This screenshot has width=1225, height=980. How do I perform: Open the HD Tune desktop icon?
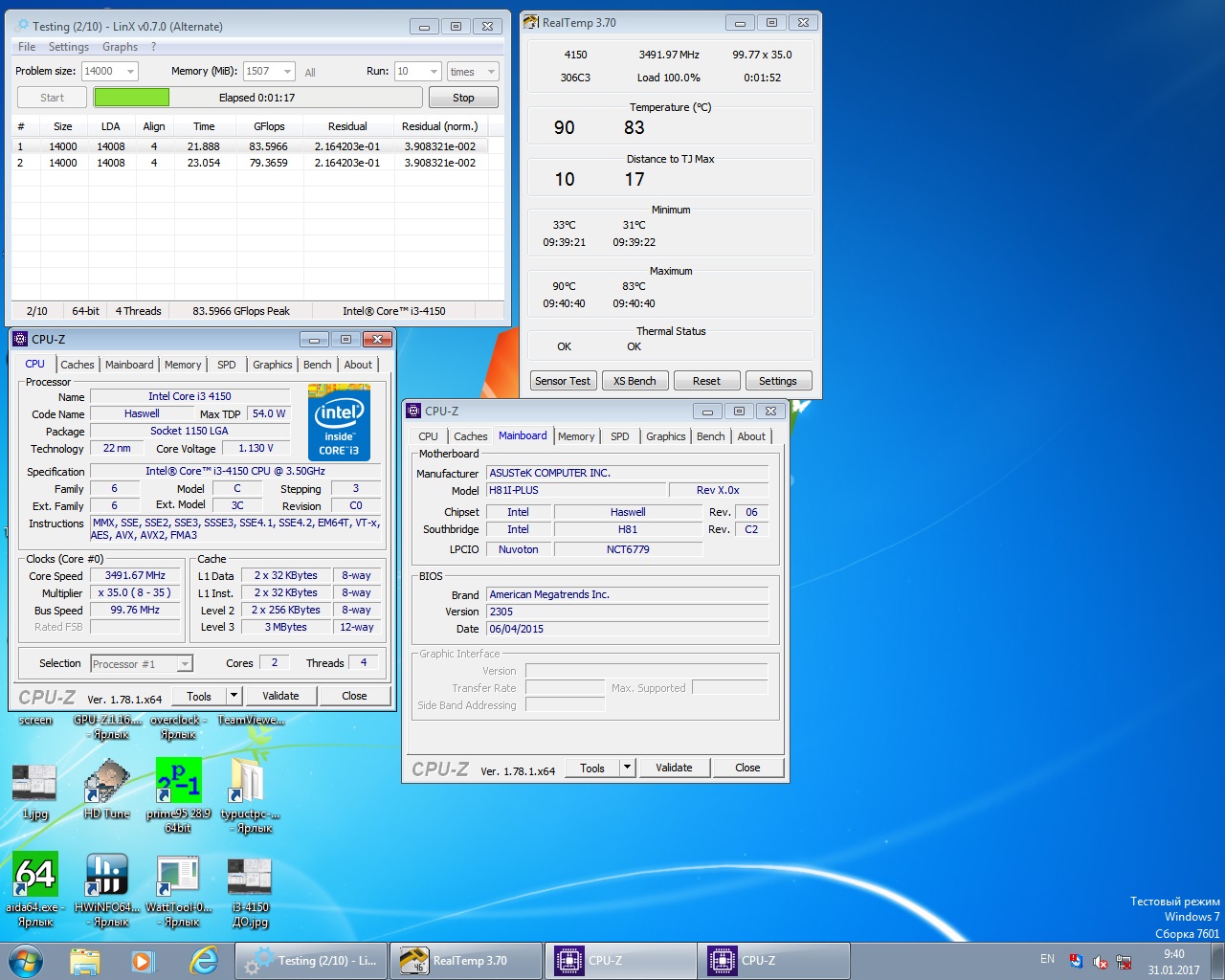[106, 782]
